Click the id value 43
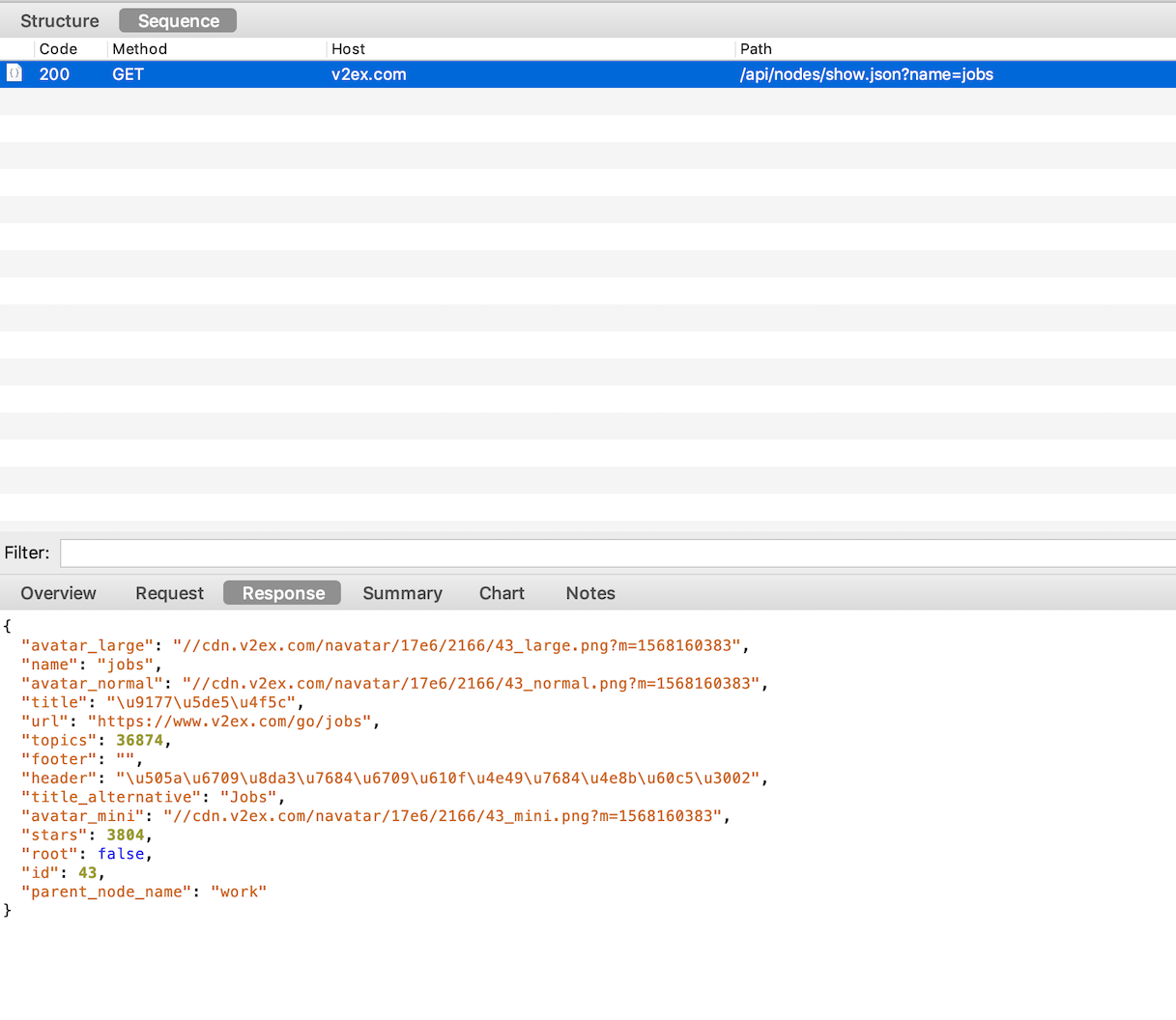Image resolution: width=1176 pixels, height=1020 pixels. click(x=88, y=872)
